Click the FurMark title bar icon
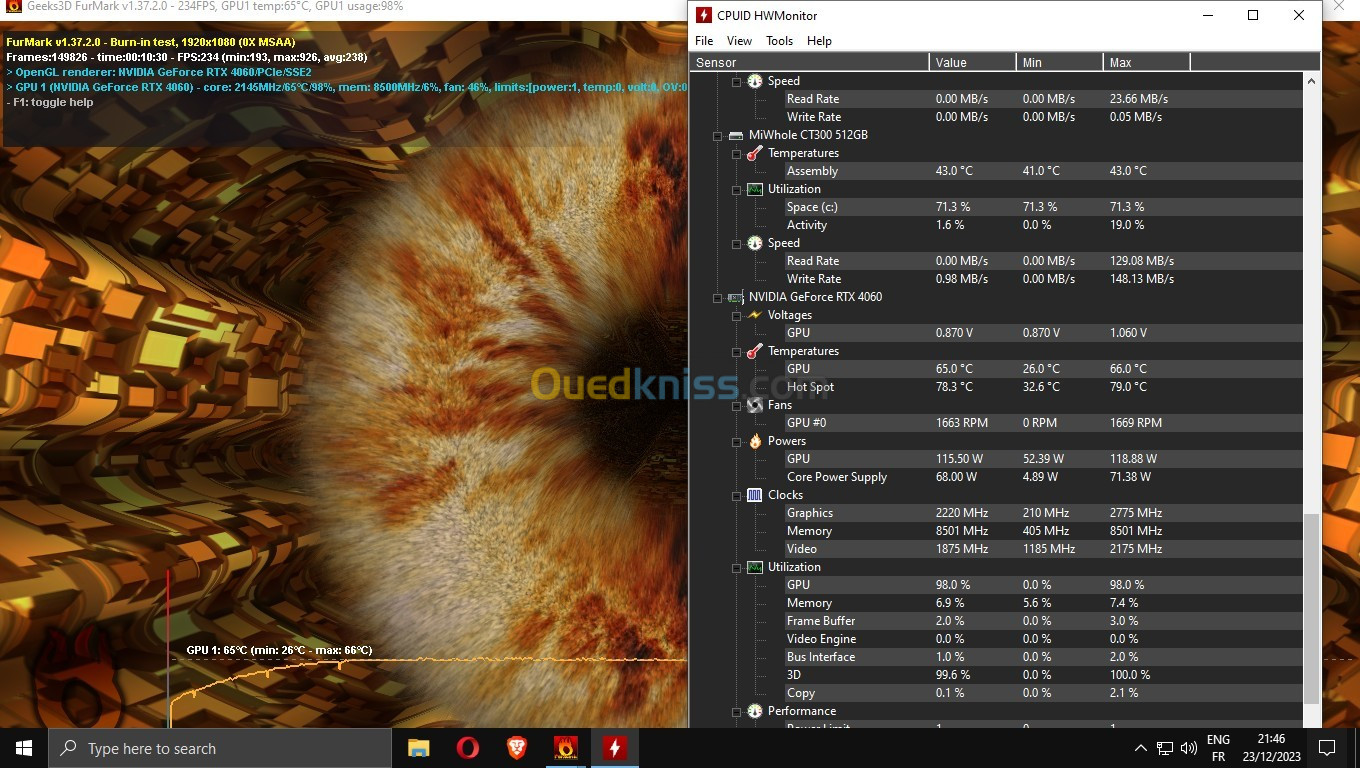Screen dimensions: 1360x768 pos(14,6)
